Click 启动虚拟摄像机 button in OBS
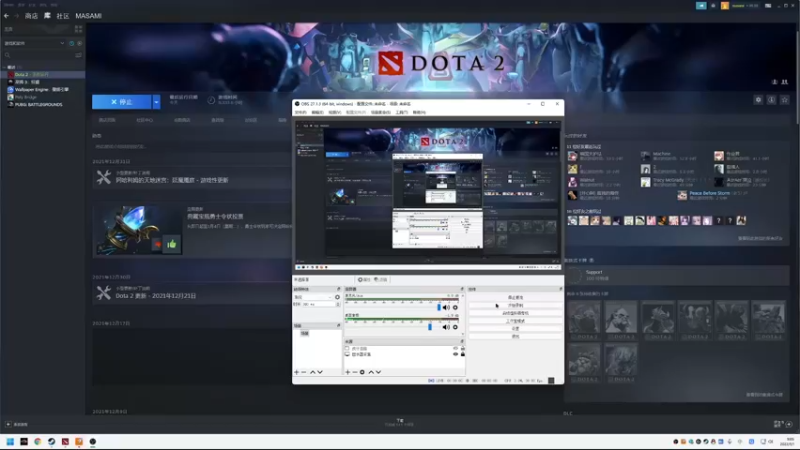800x450 pixels. click(515, 313)
